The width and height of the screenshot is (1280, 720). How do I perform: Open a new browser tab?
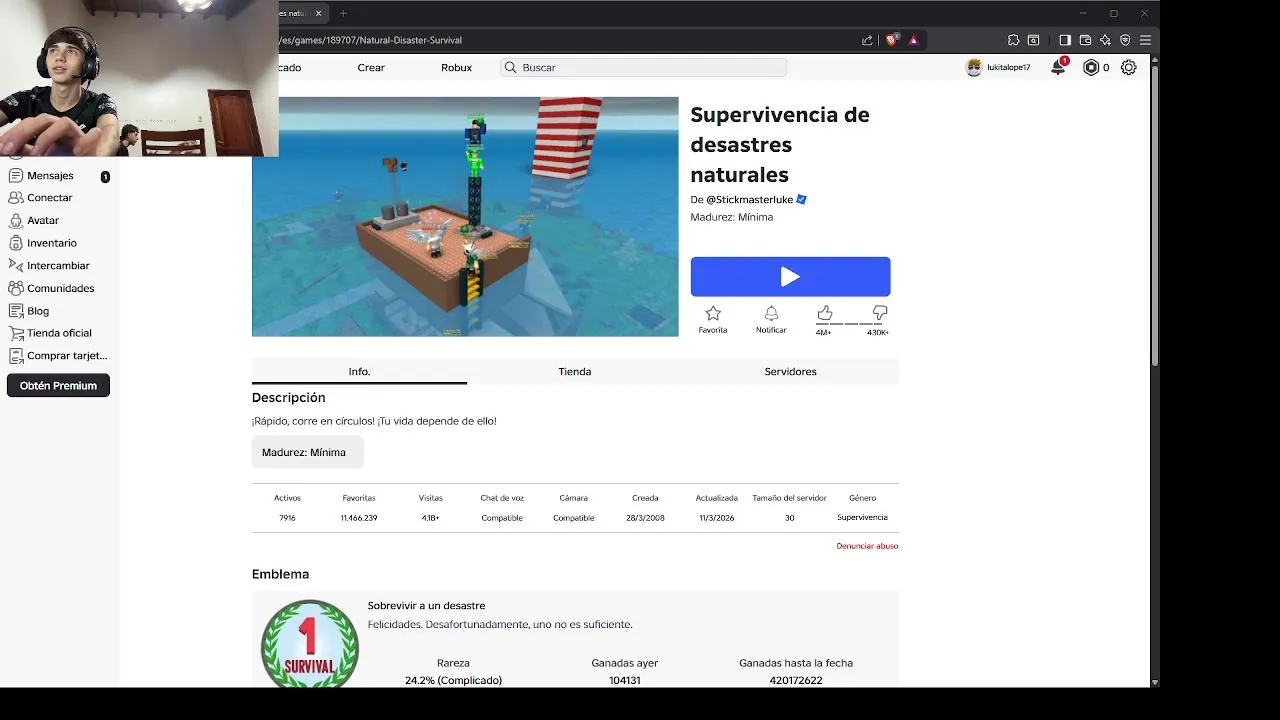pos(343,13)
